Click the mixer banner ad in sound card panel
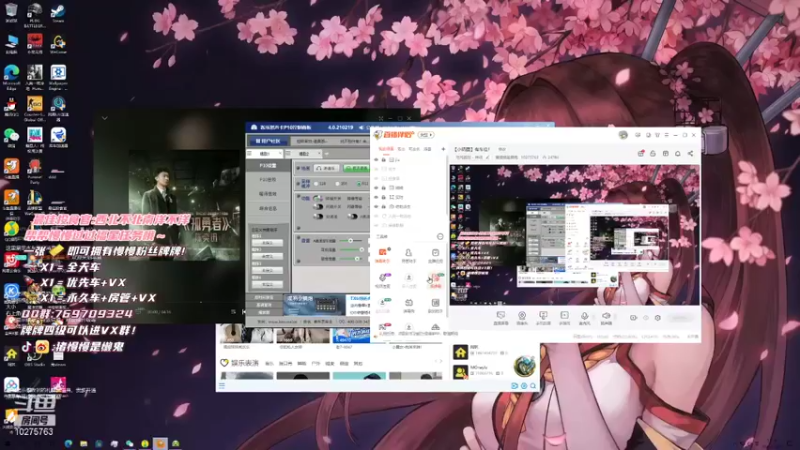 point(314,305)
